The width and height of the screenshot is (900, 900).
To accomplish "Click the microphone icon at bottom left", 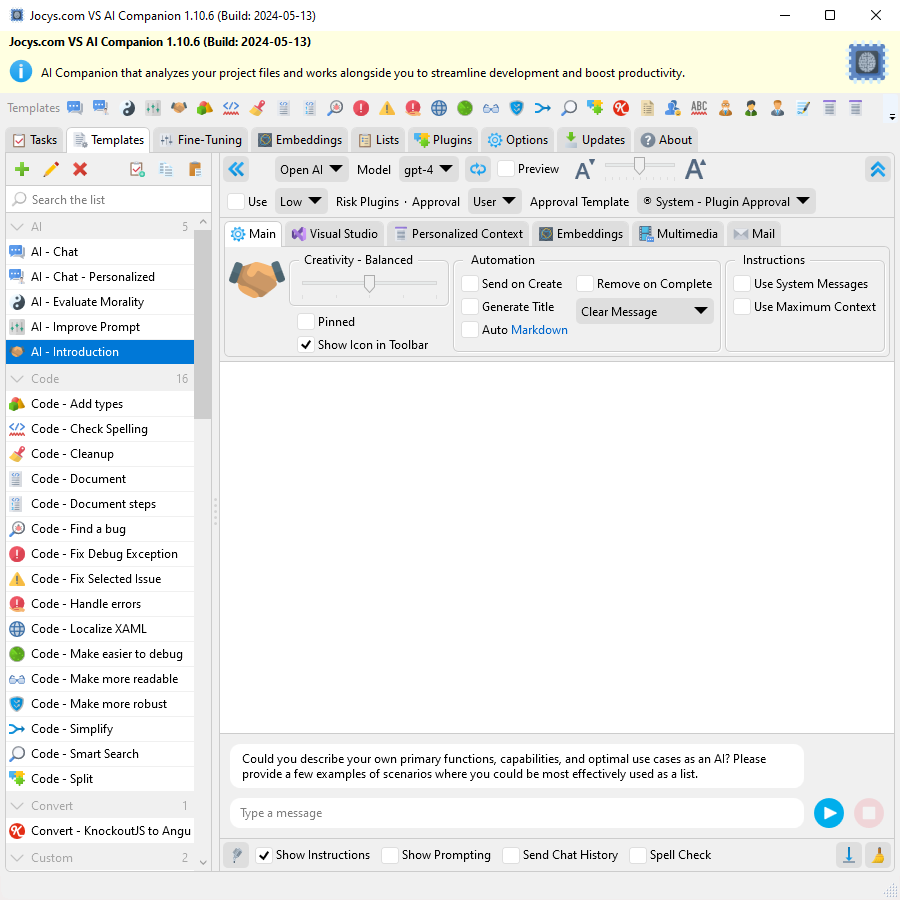I will pos(236,855).
